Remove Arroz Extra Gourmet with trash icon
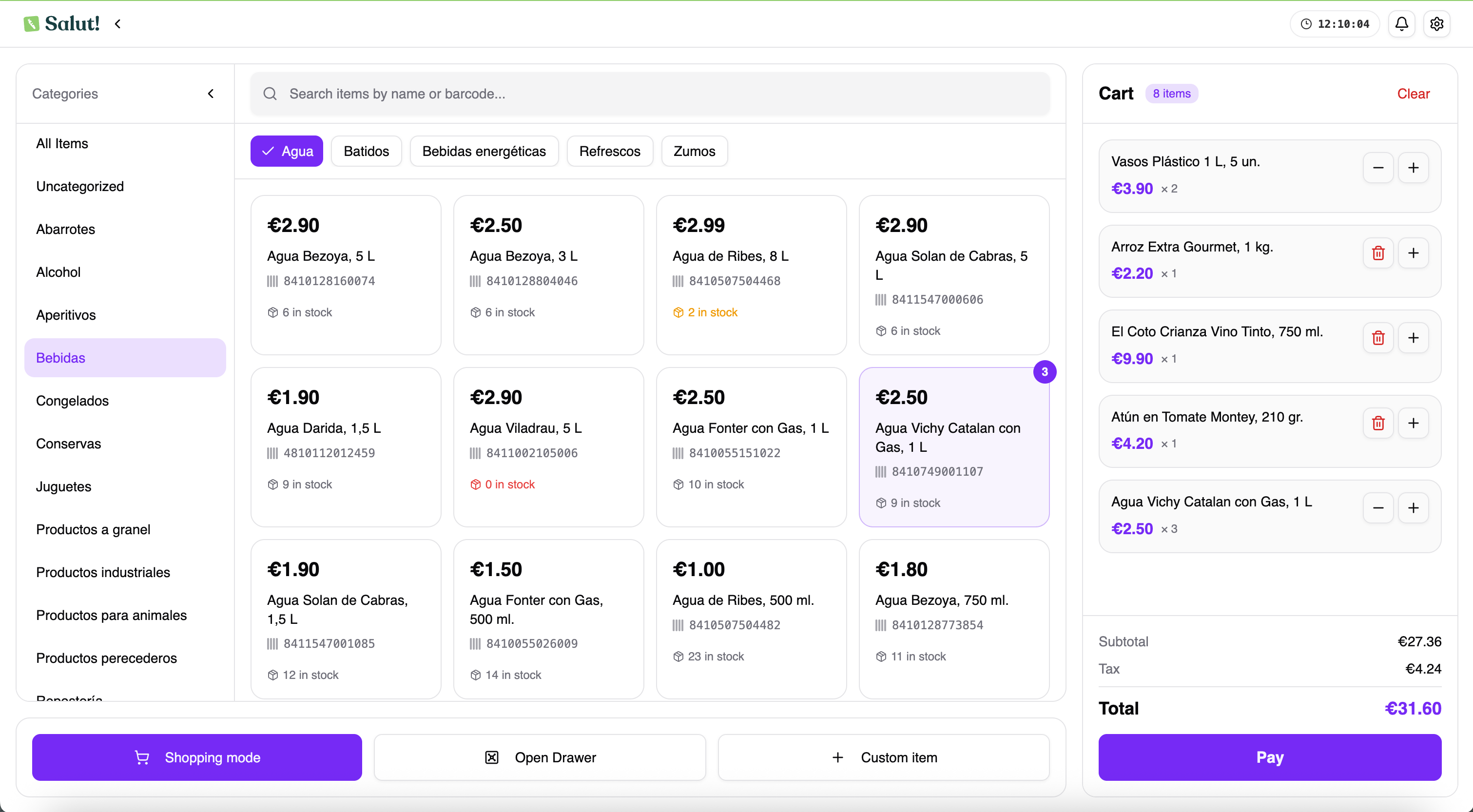Viewport: 1473px width, 812px height. tap(1378, 253)
